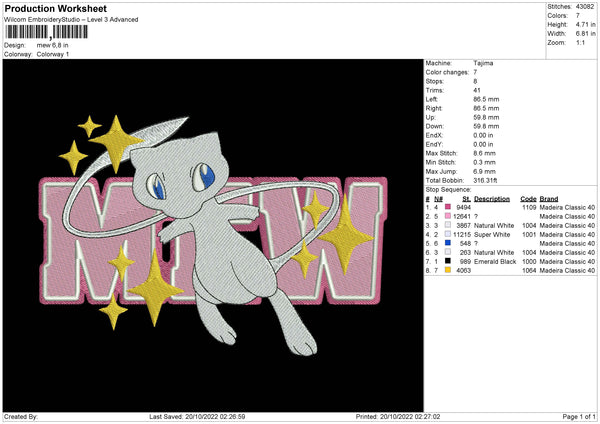Click Madeira Classic 40 in Emerald Black row
This screenshot has width=600, height=424.
click(567, 261)
